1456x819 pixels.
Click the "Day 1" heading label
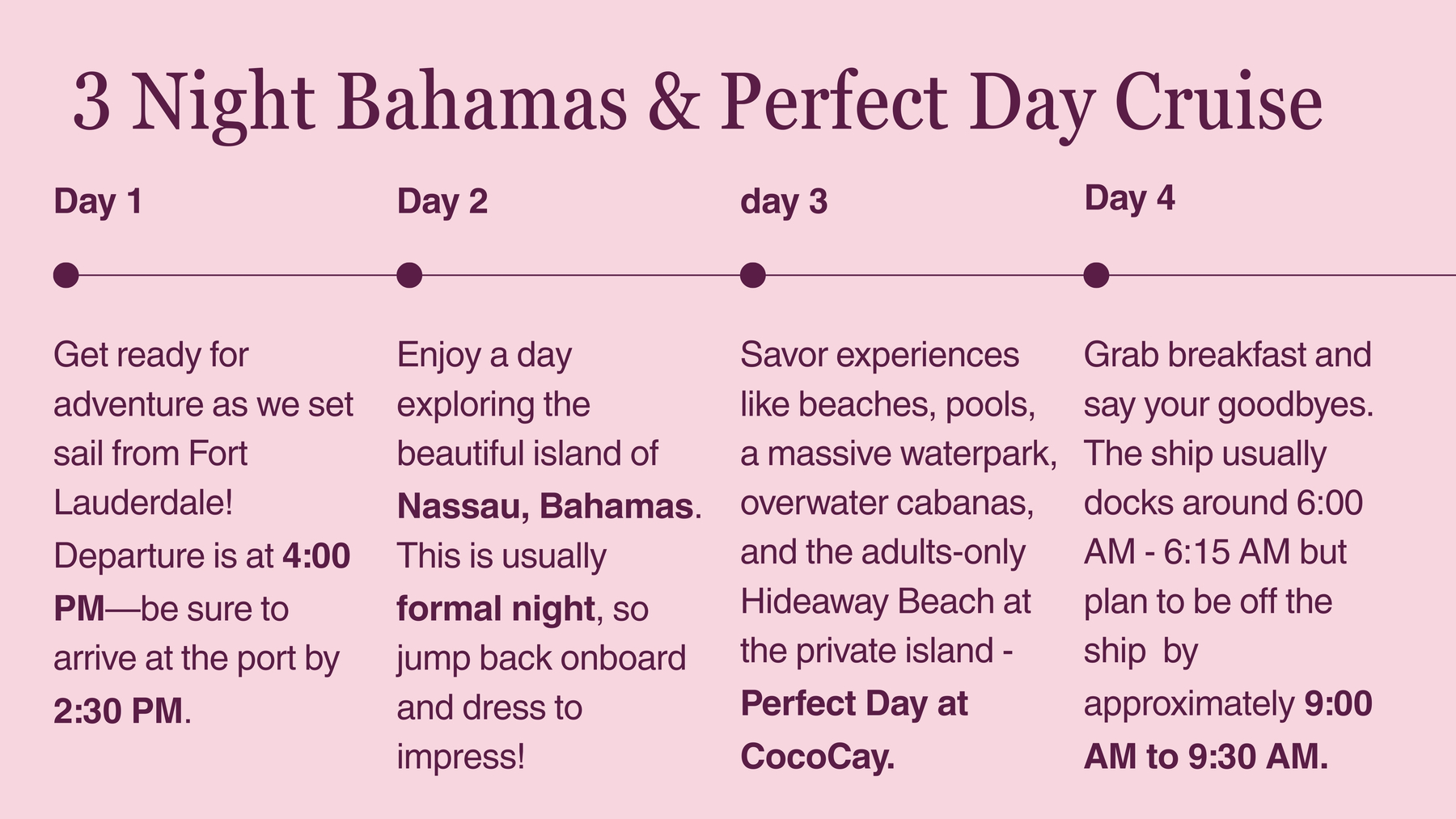pos(98,201)
